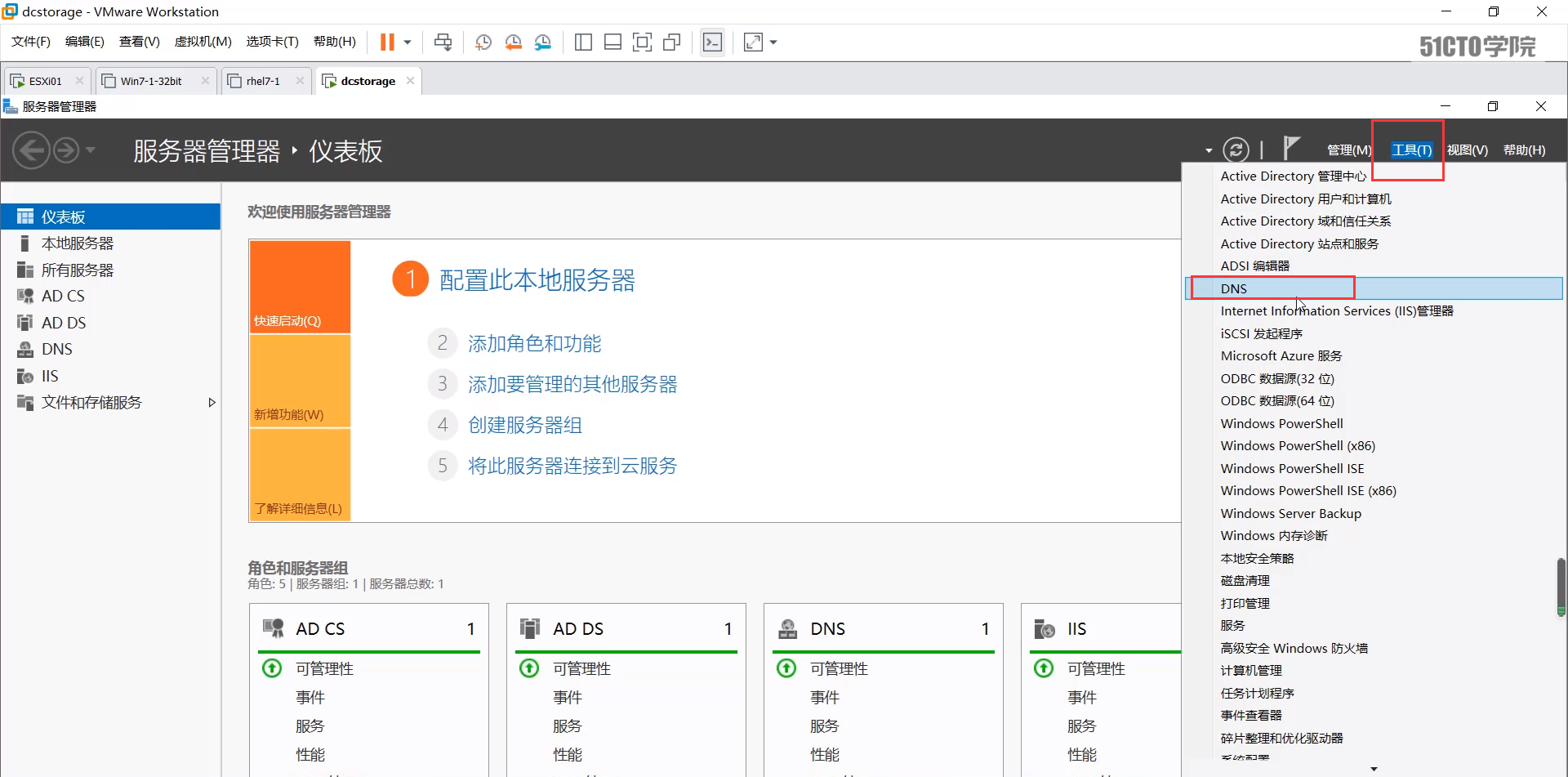This screenshot has width=1568, height=777.
Task: Click green status icon in AD CS tile
Action: click(272, 668)
